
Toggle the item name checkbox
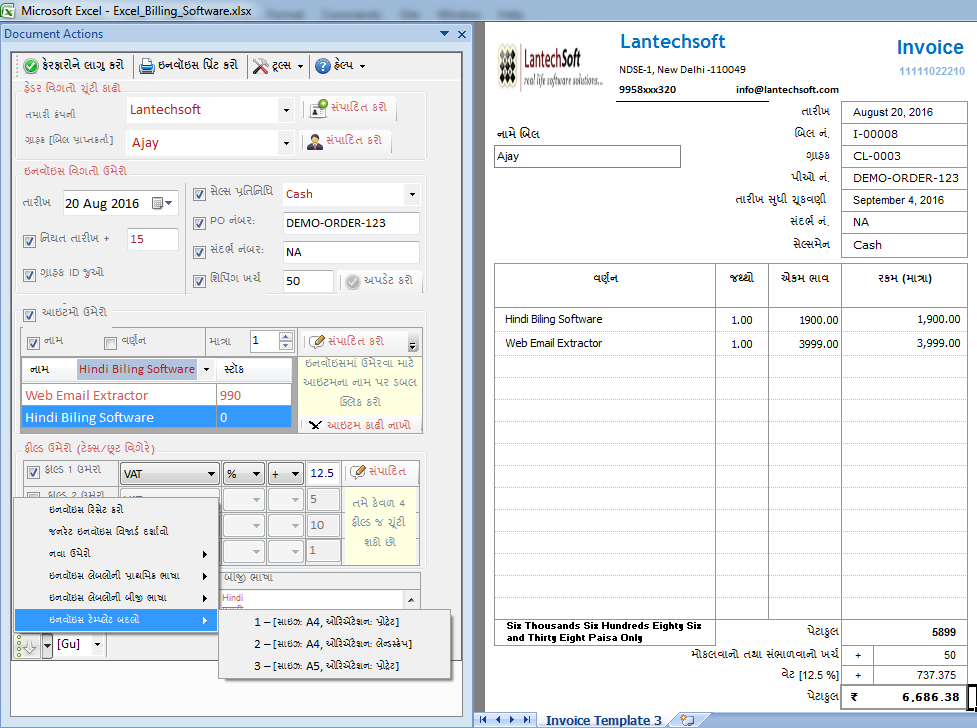(34, 343)
